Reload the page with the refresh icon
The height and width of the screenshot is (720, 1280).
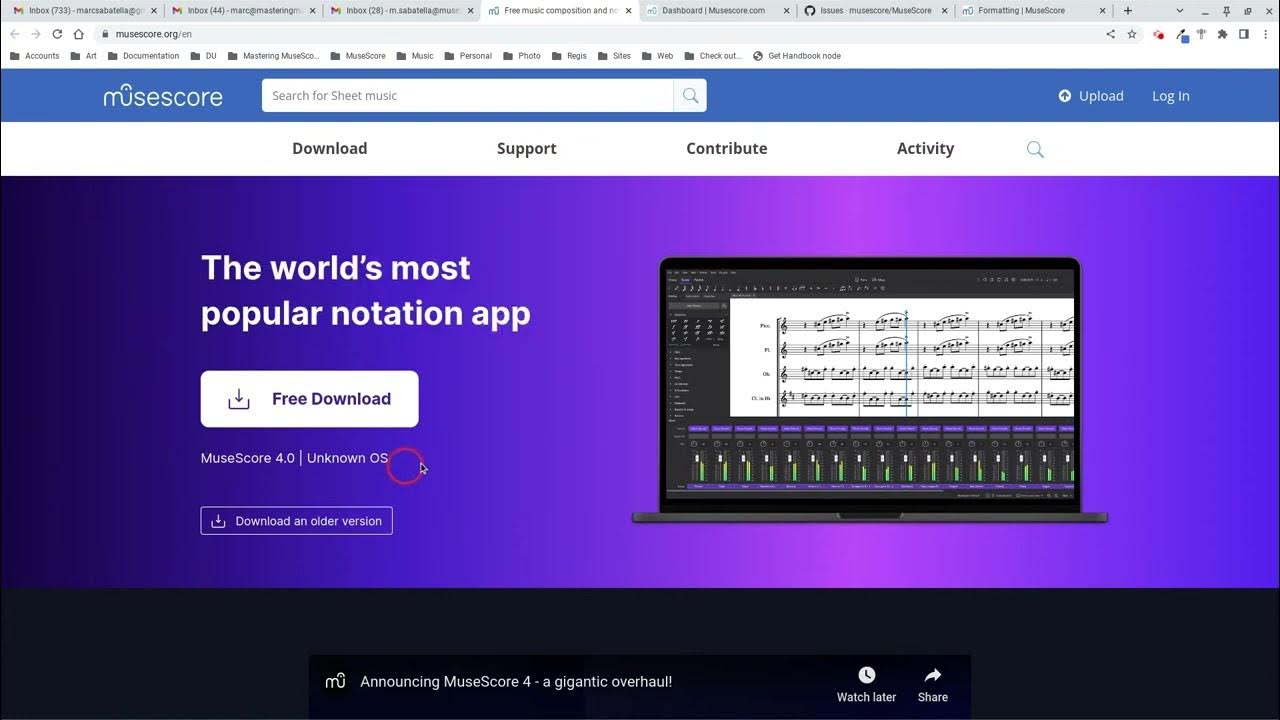pyautogui.click(x=57, y=34)
